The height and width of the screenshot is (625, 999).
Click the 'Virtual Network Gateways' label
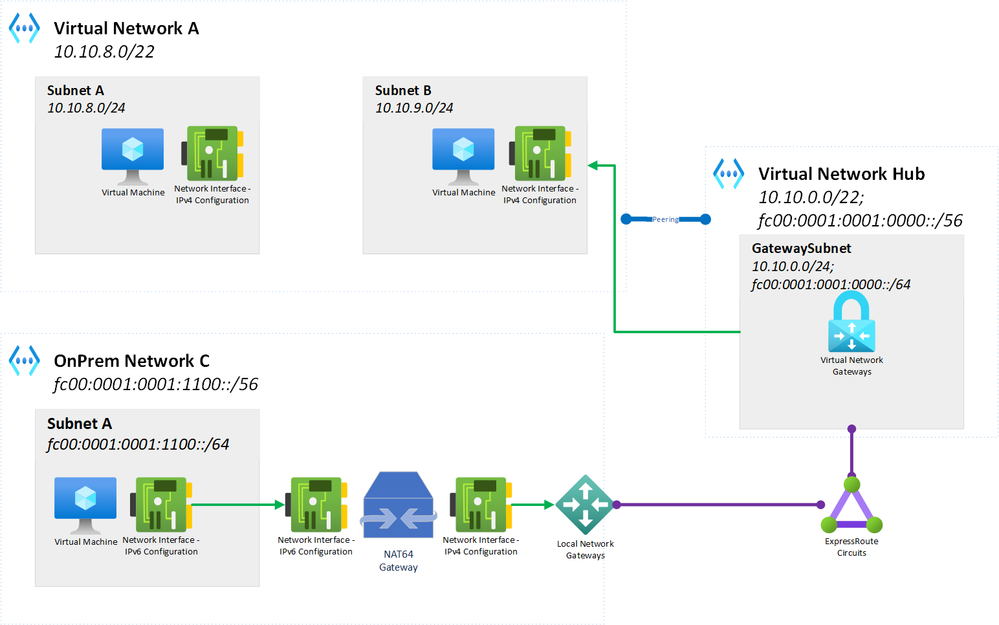pyautogui.click(x=851, y=366)
